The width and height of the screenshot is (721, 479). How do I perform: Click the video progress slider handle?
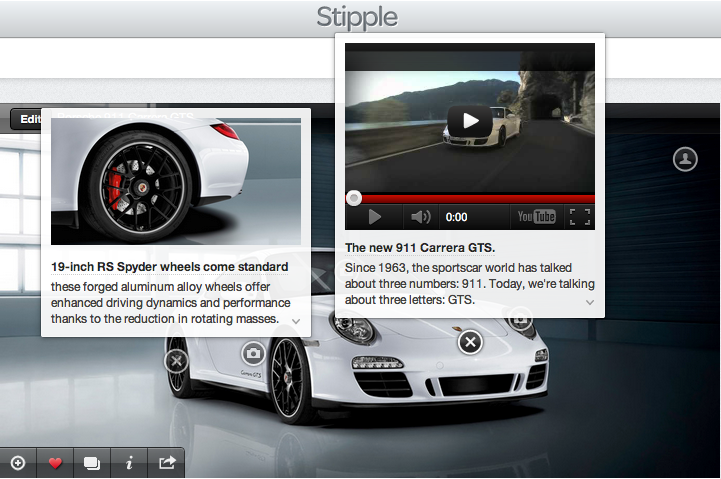(354, 198)
